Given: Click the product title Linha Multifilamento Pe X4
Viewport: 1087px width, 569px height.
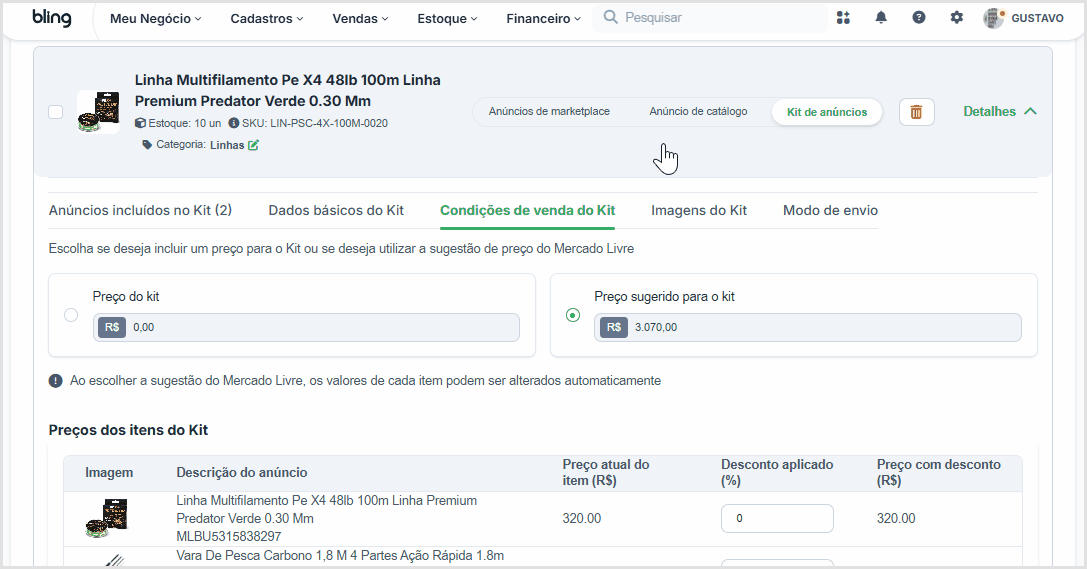Looking at the screenshot, I should tap(288, 90).
